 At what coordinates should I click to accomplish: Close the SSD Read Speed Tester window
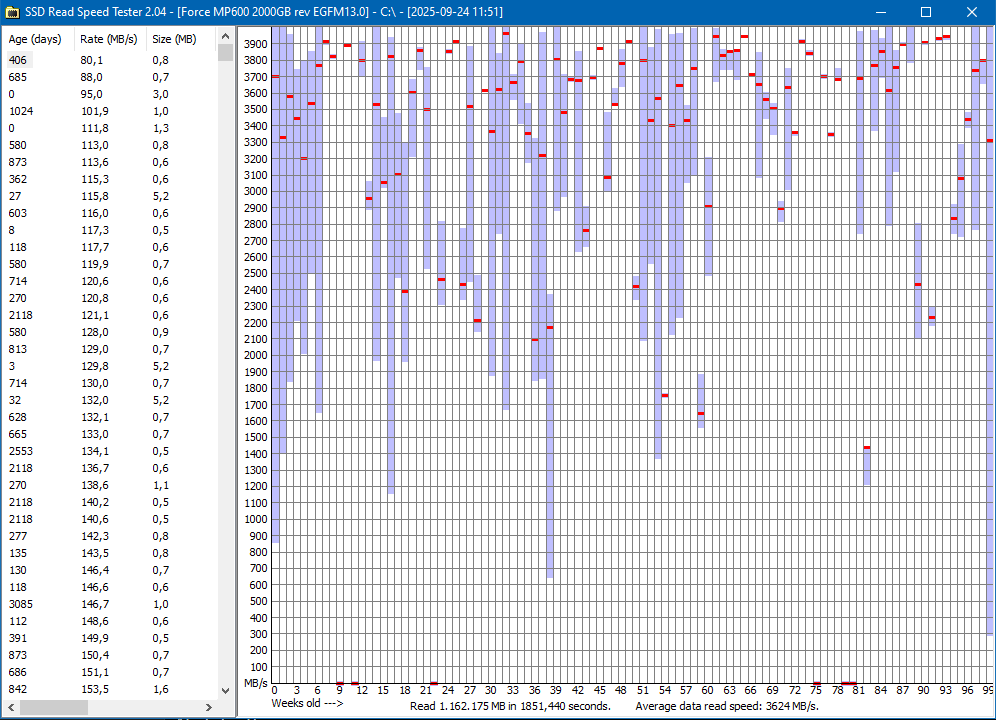pos(971,12)
